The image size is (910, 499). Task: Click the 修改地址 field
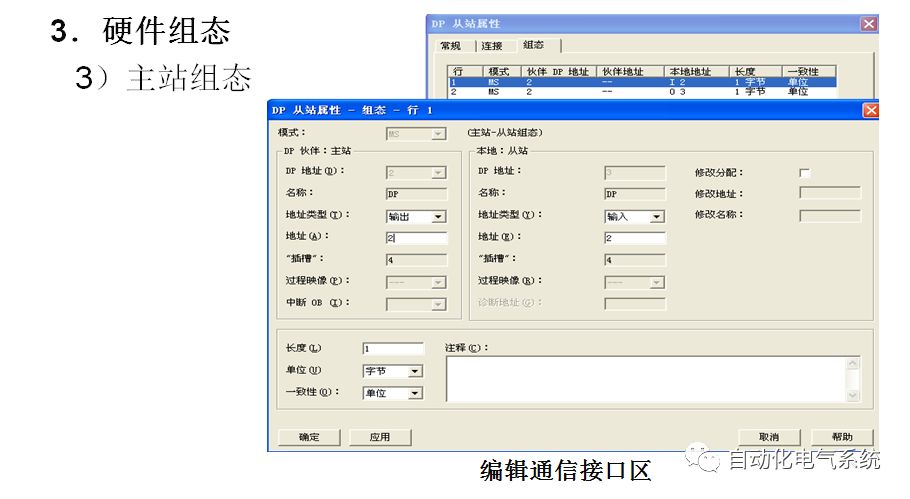tap(830, 193)
